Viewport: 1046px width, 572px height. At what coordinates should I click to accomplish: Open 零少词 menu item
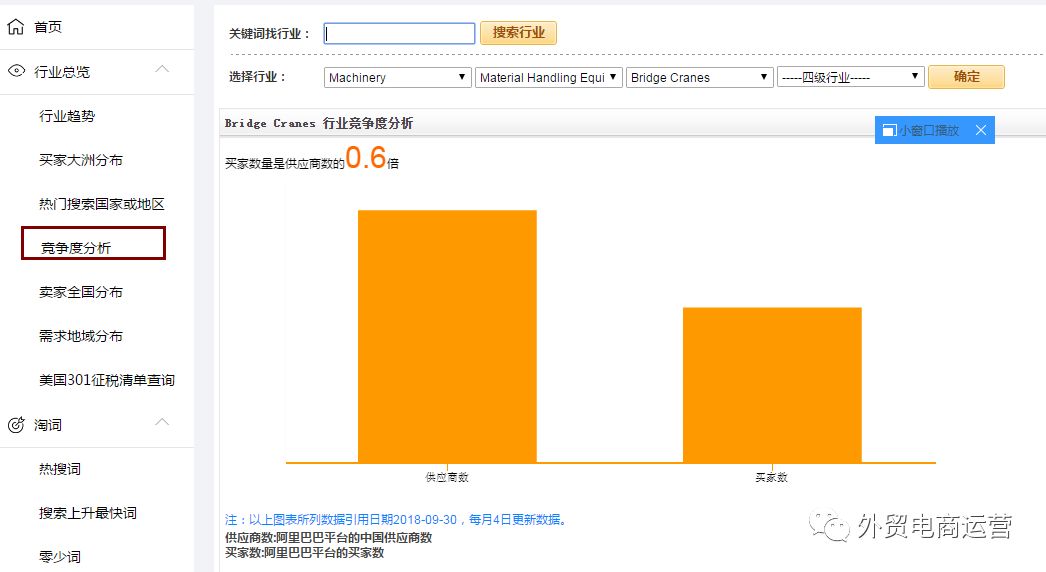click(60, 557)
